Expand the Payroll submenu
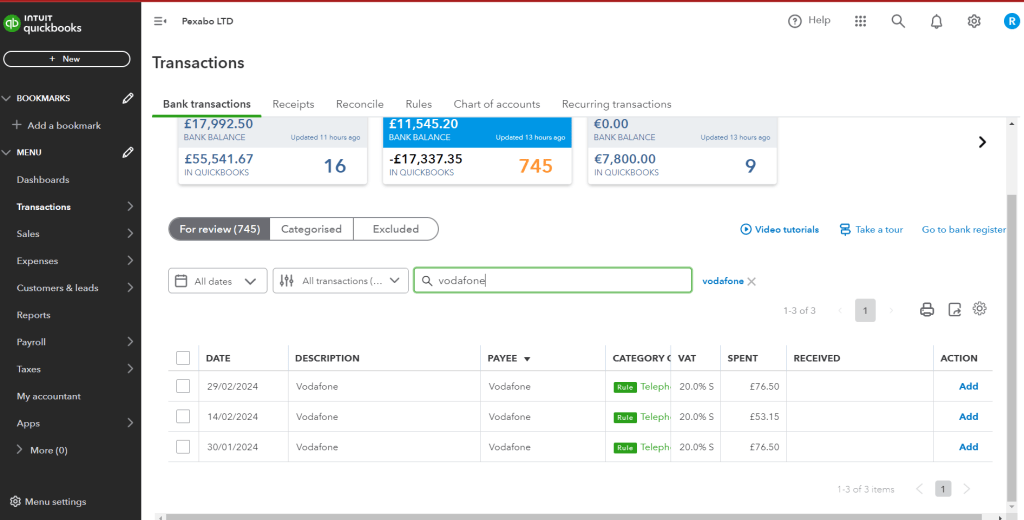Viewport: 1024px width, 520px height. click(130, 342)
